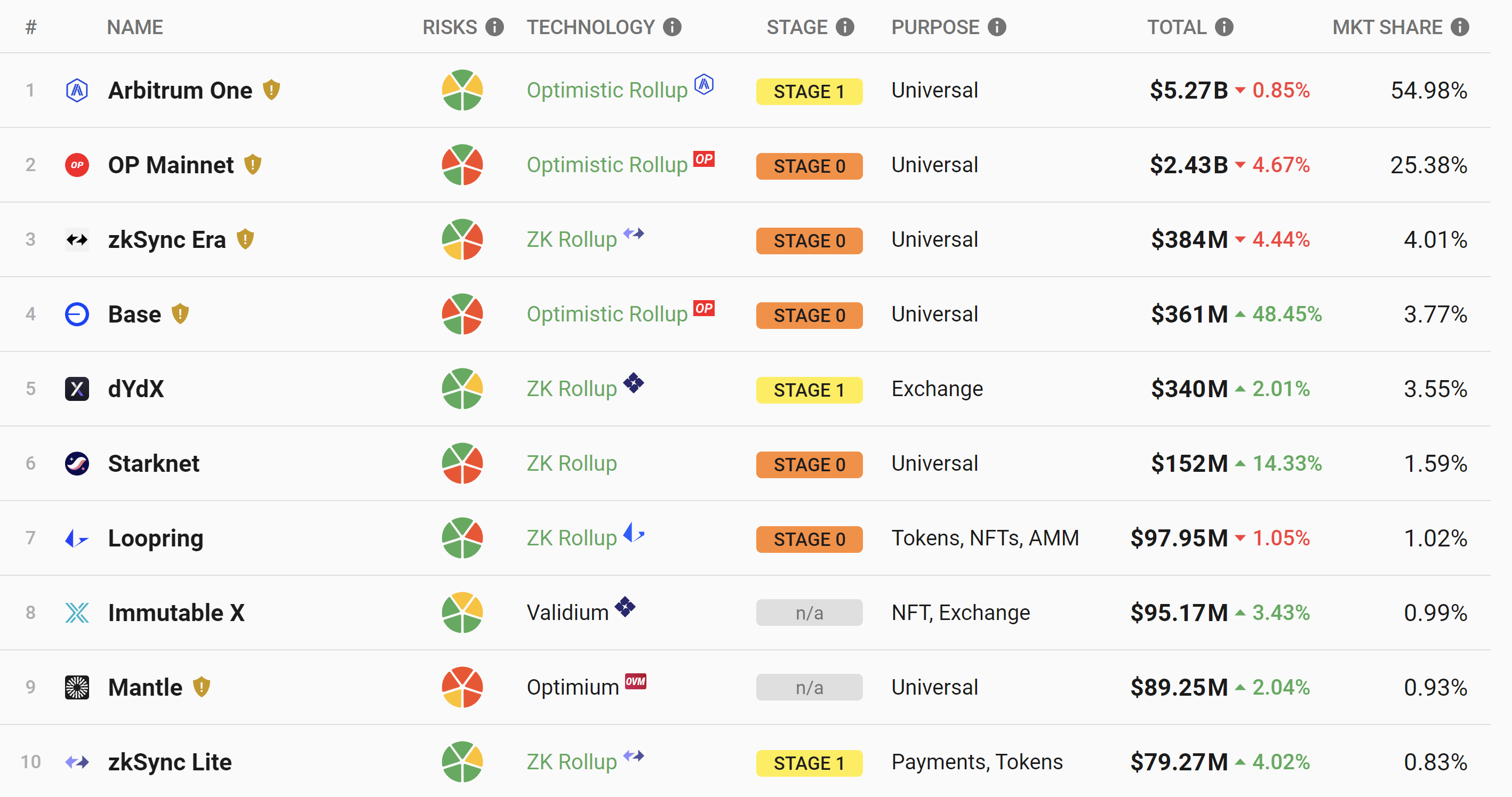Click the STAGE 1 badge for dYdX
1512x797 pixels.
point(809,389)
